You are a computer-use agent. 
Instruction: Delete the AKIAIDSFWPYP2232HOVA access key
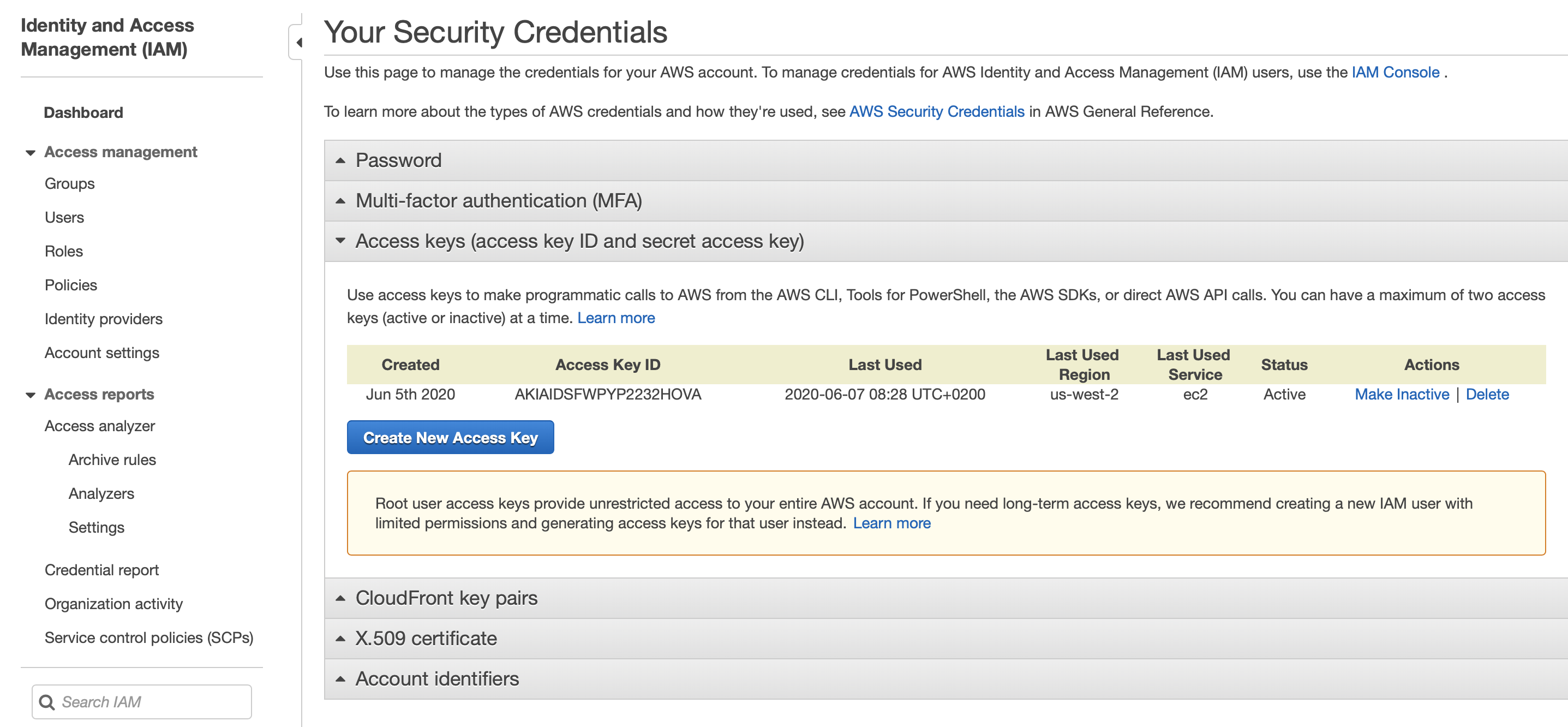coord(1486,395)
